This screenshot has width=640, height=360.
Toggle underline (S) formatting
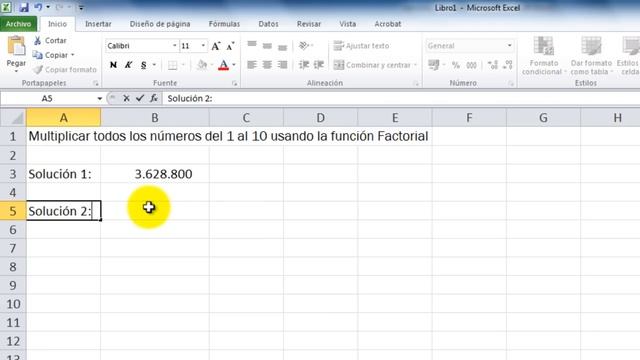[x=143, y=65]
